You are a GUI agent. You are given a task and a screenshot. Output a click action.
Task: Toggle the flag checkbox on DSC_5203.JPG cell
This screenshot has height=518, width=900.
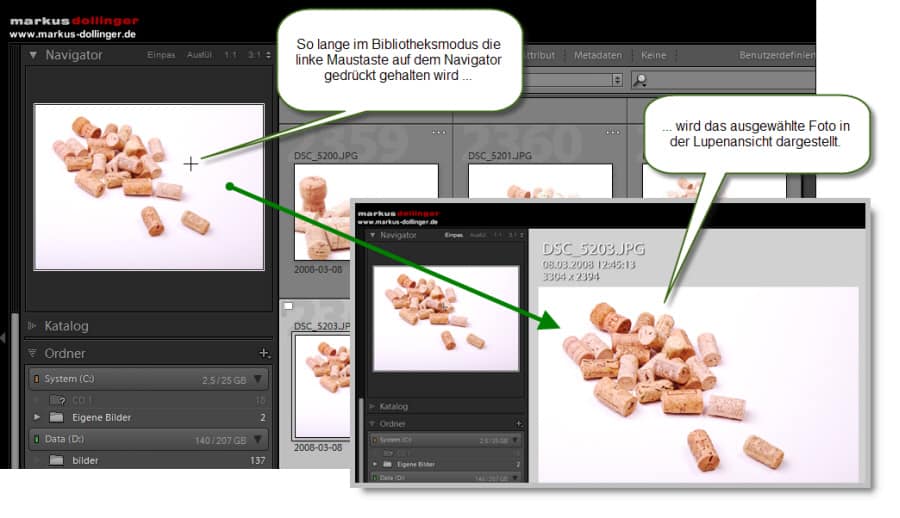(288, 306)
